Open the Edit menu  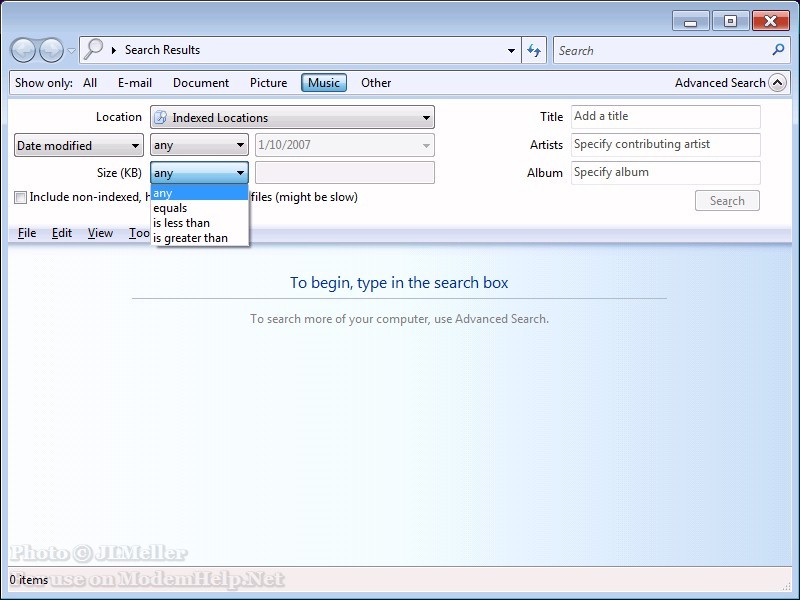pyautogui.click(x=62, y=233)
